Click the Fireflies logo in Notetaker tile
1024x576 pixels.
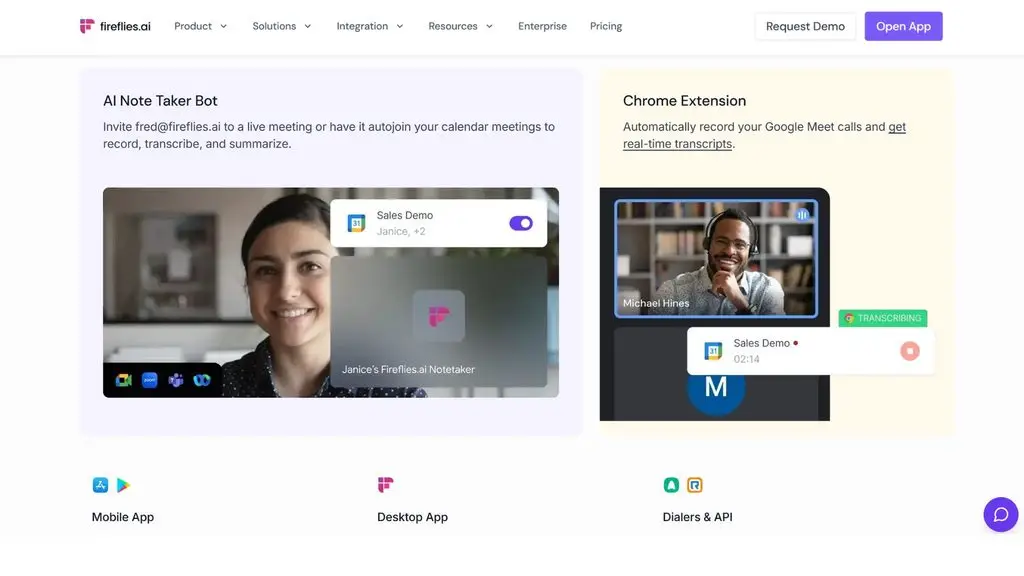coord(439,316)
